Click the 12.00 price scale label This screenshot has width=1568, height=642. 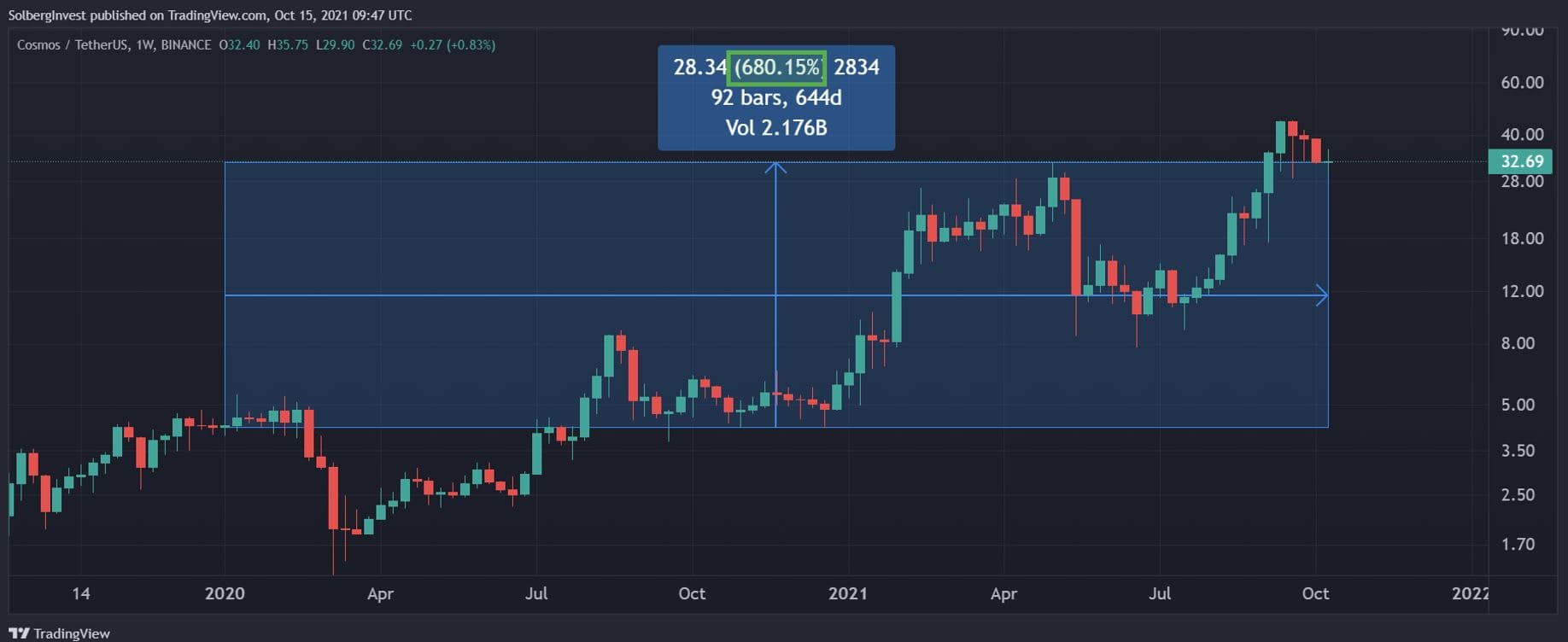(x=1522, y=291)
